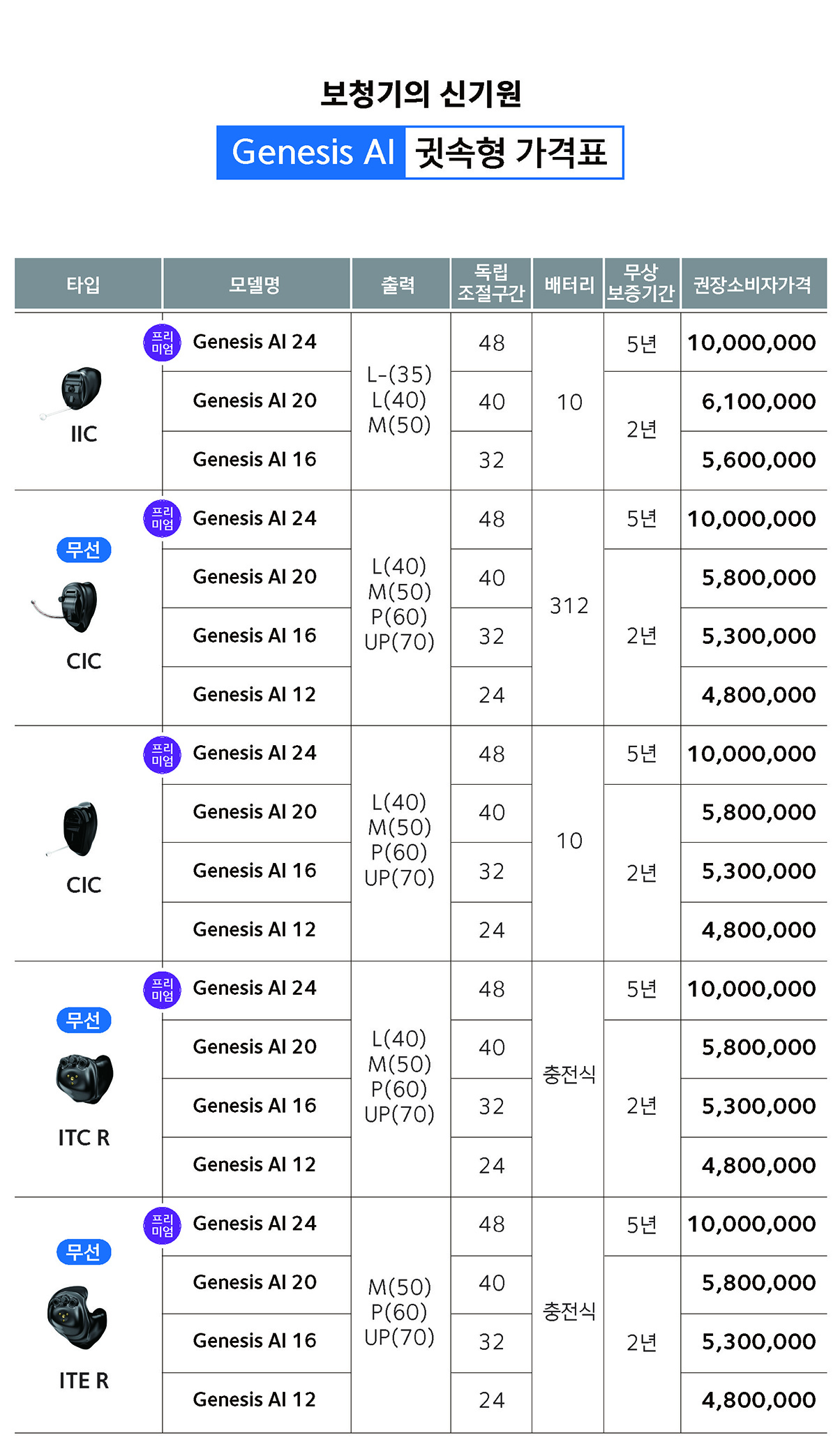
Task: Click the 무상 보증기간 column header
Action: [640, 283]
